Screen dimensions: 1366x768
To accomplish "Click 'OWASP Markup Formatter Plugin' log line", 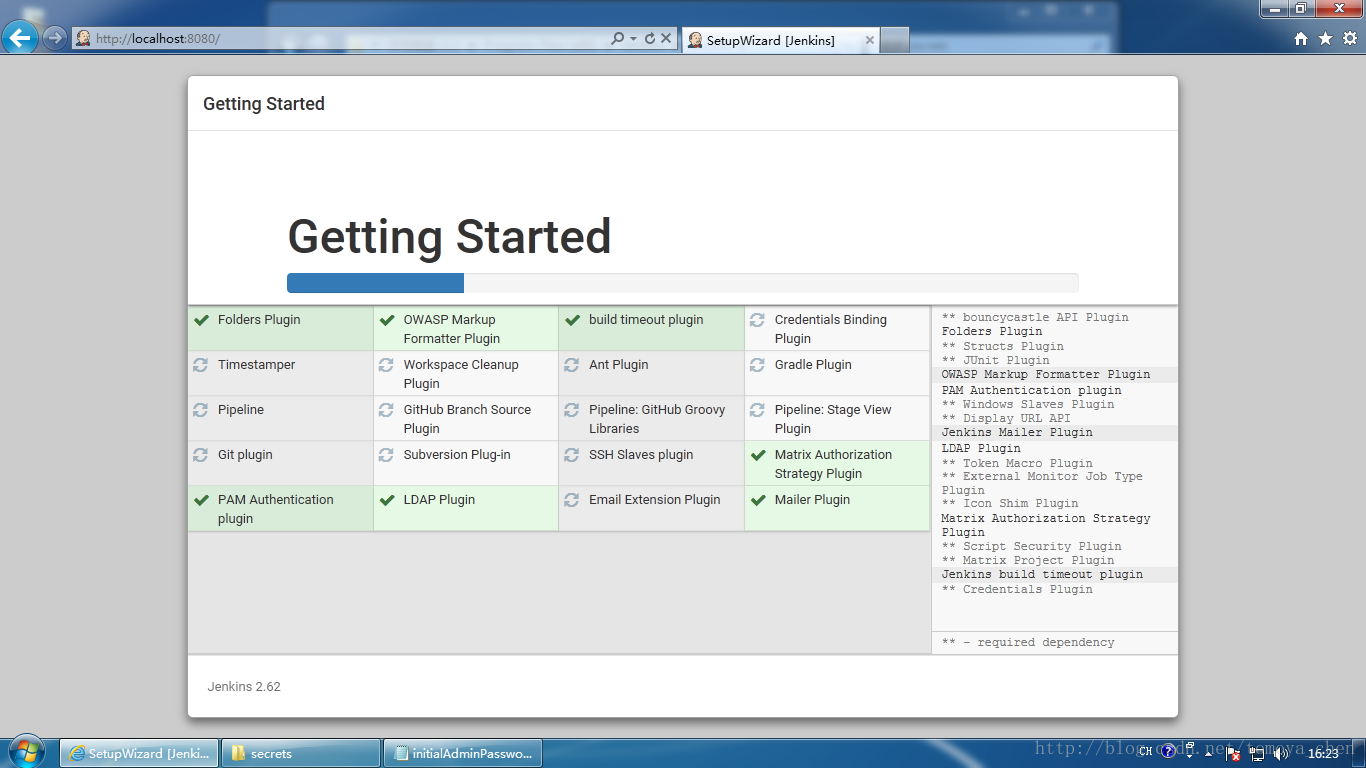I will [1046, 375].
